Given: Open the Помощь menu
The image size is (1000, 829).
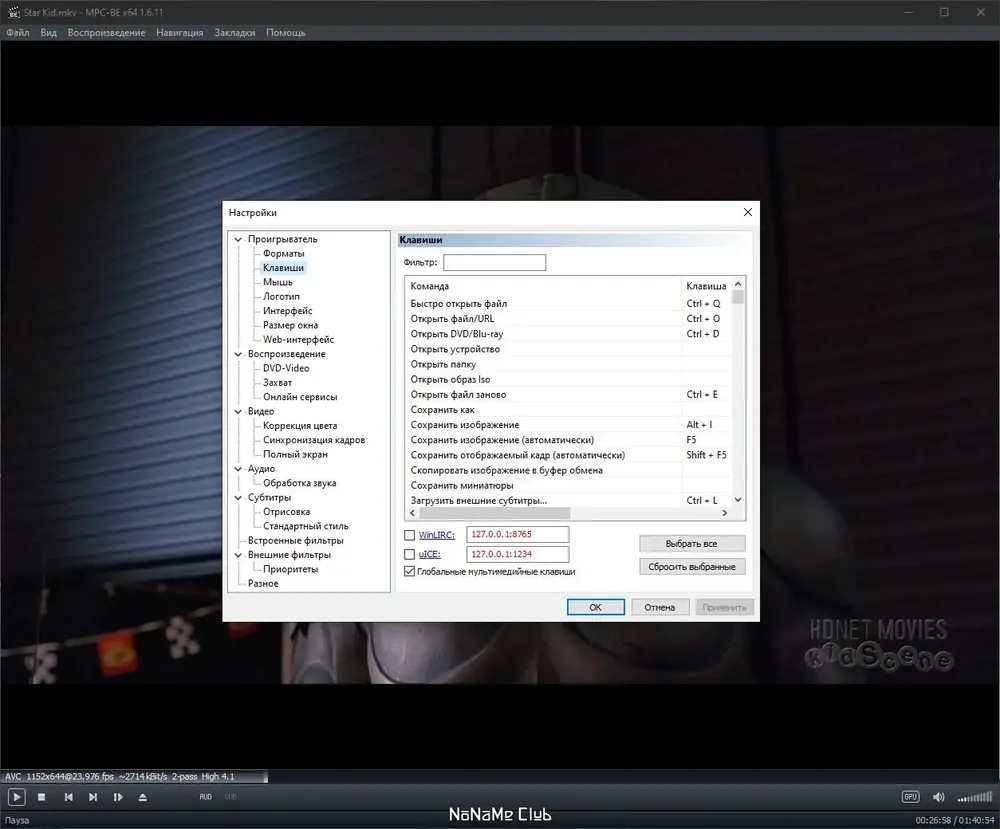Looking at the screenshot, I should (x=286, y=33).
